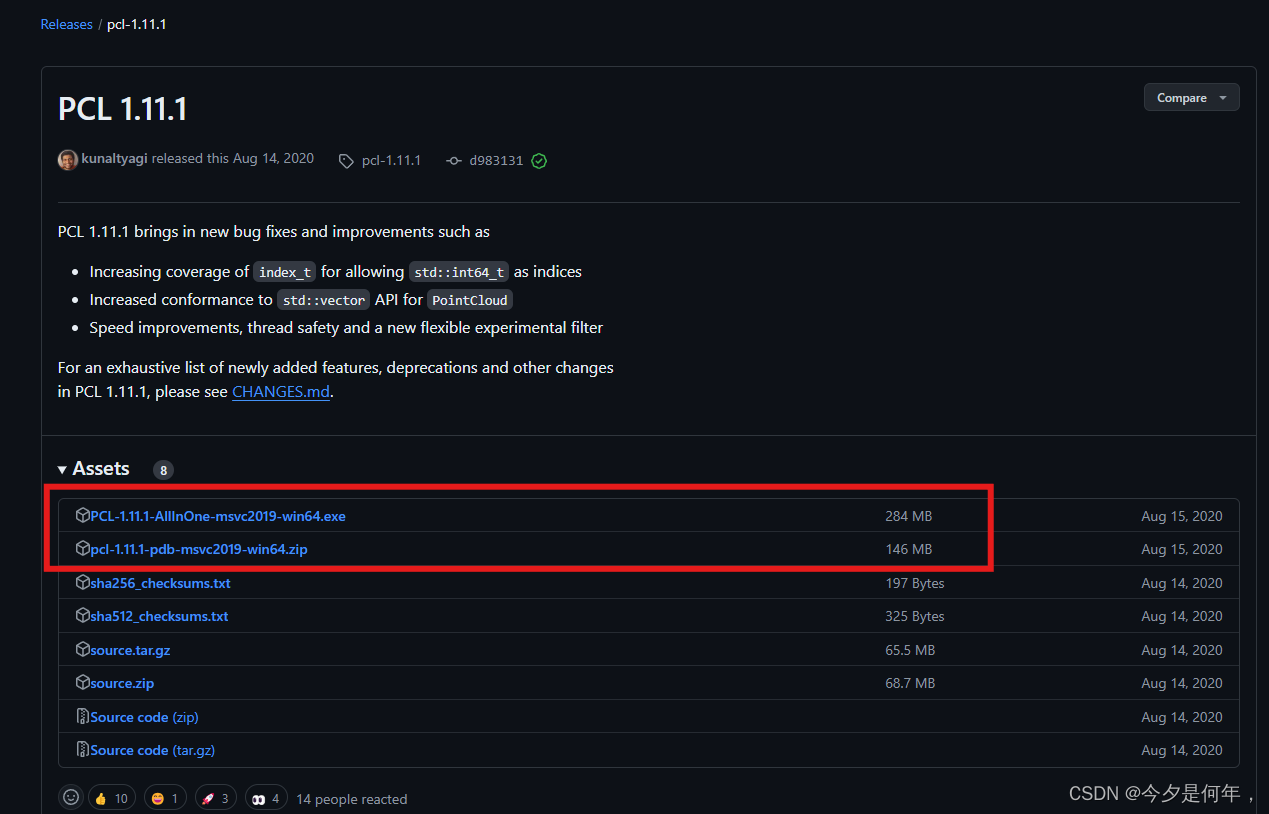Click the pcl-1.11.1 breadcrumb text
Image resolution: width=1269 pixels, height=814 pixels.
point(137,24)
